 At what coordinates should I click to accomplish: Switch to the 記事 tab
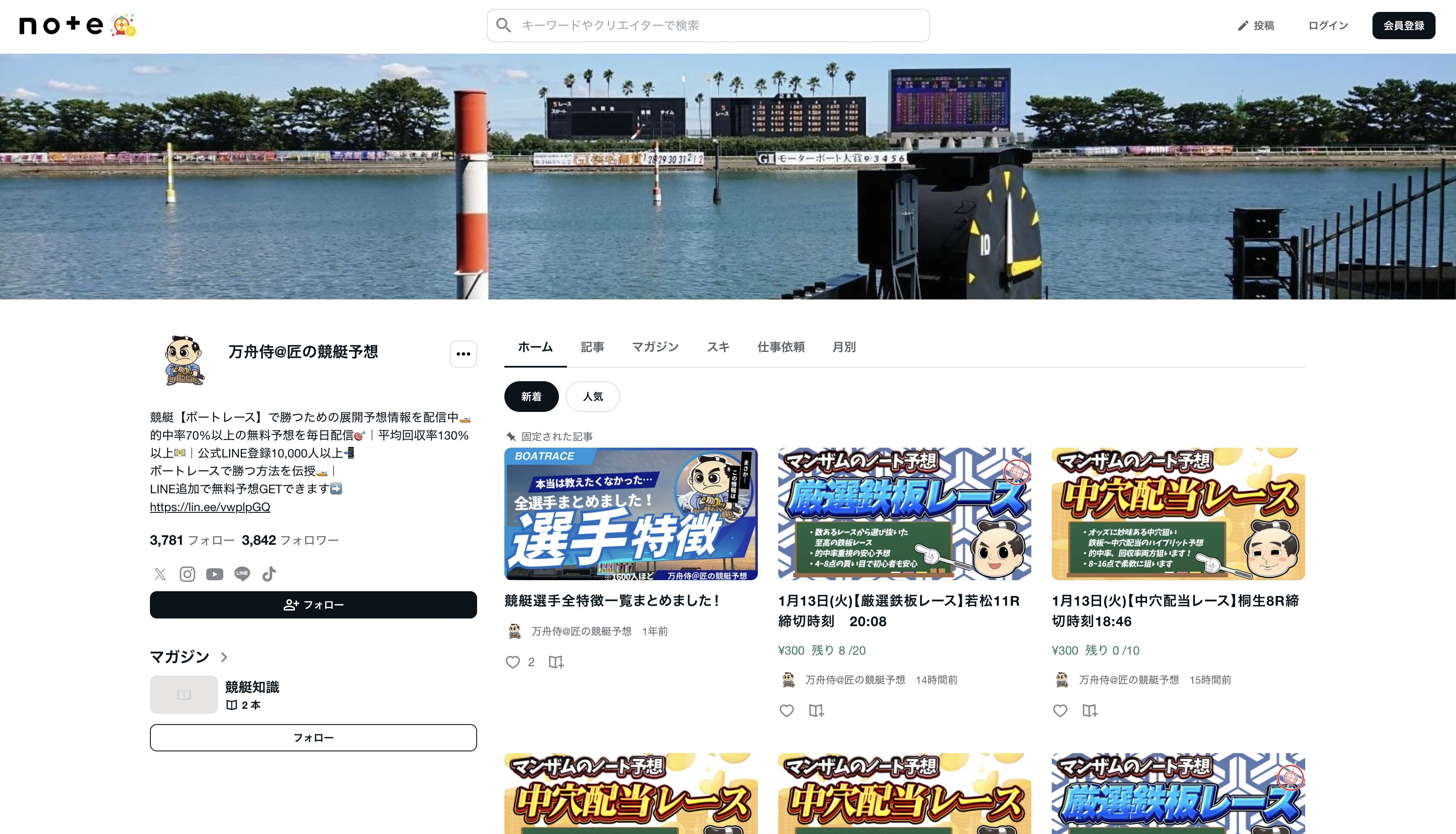(x=592, y=347)
